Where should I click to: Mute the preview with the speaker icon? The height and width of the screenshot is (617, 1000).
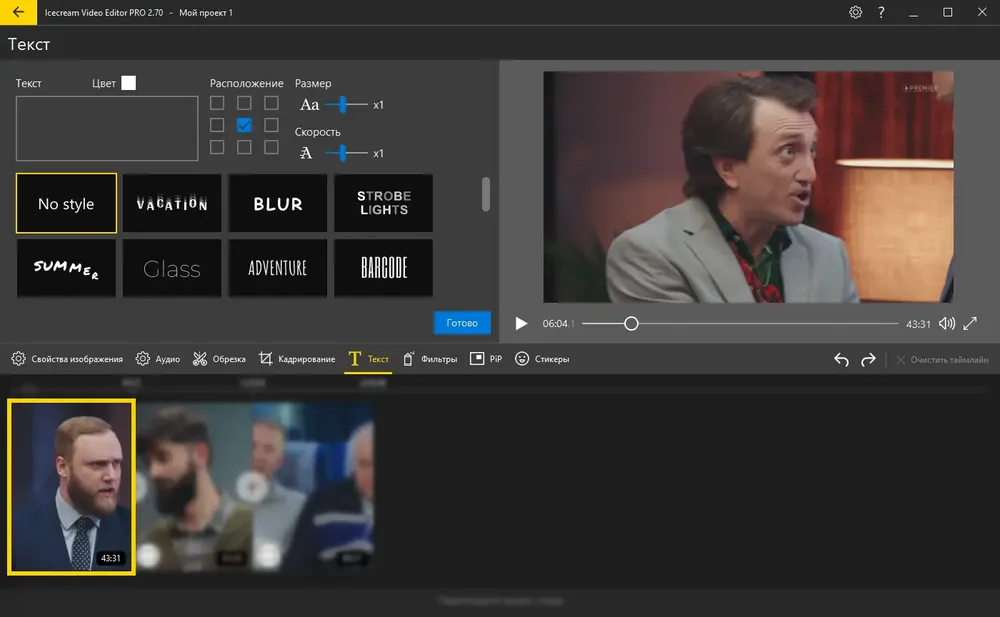947,323
